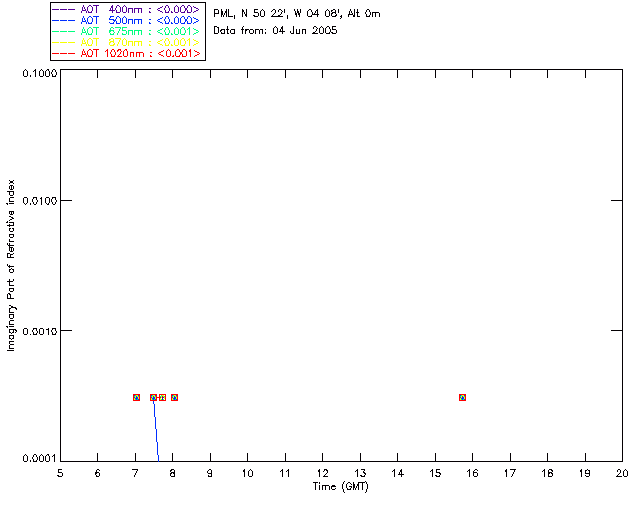Click the 0.0100 y-axis tick label
This screenshot has height=512, width=640.
(x=40, y=201)
